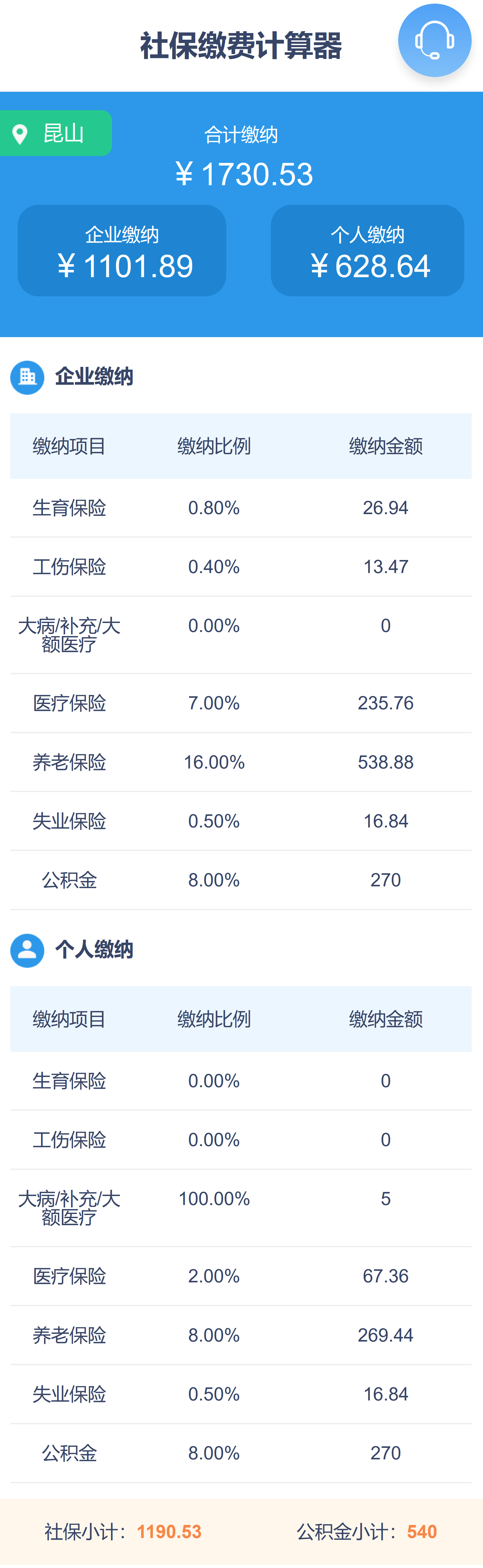This screenshot has width=483, height=1568.
Task: Click the personal user avatar icon
Action: [x=27, y=950]
